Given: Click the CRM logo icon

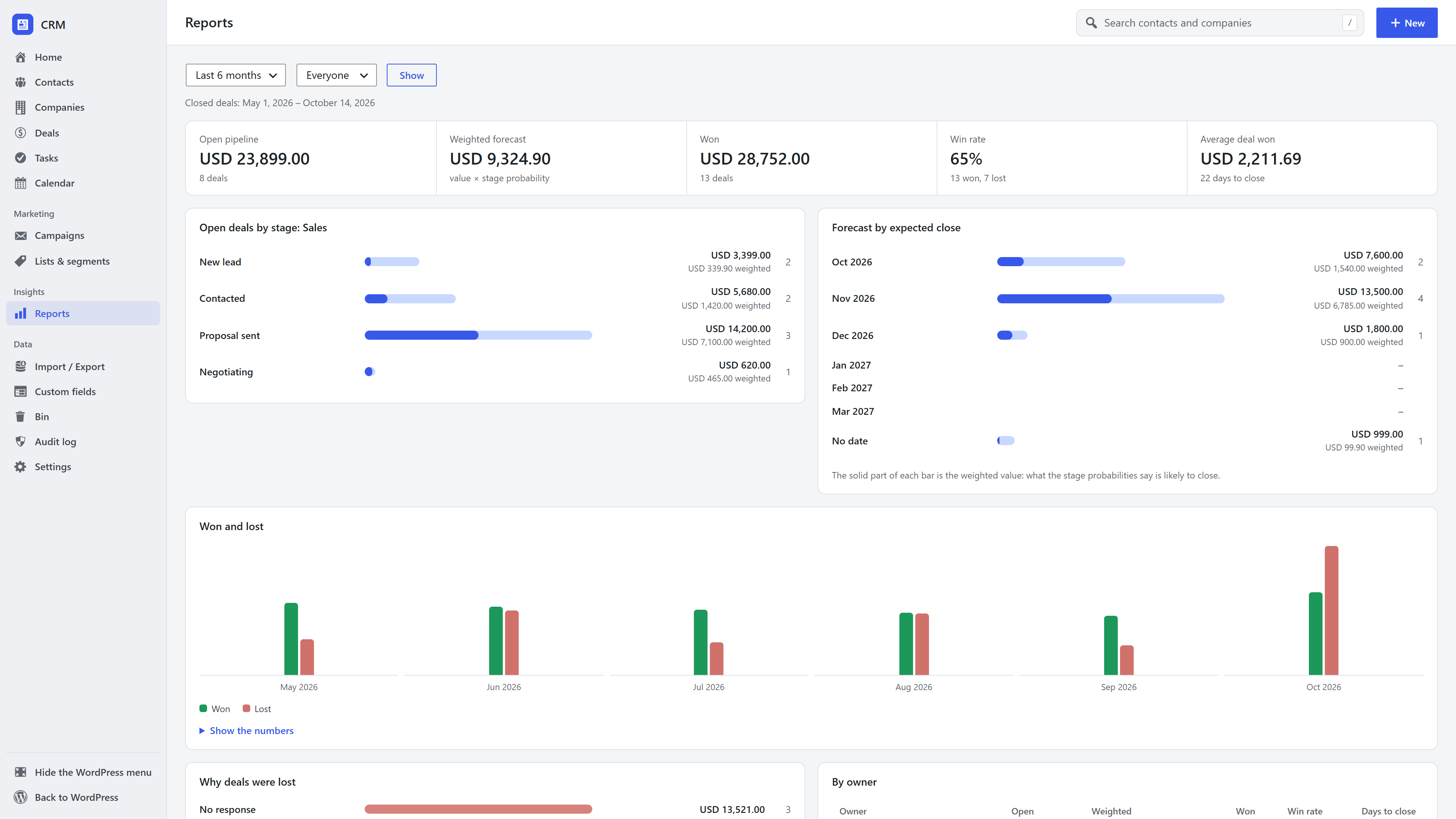Looking at the screenshot, I should point(23,24).
